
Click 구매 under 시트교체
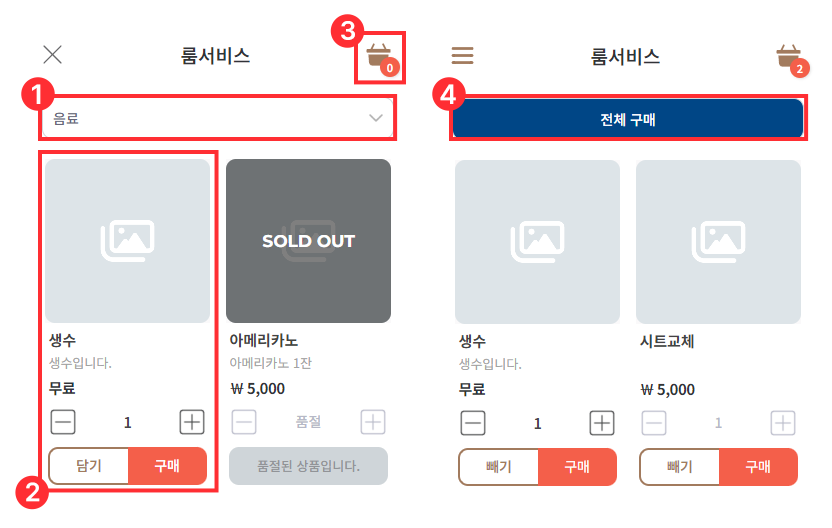pos(758,467)
